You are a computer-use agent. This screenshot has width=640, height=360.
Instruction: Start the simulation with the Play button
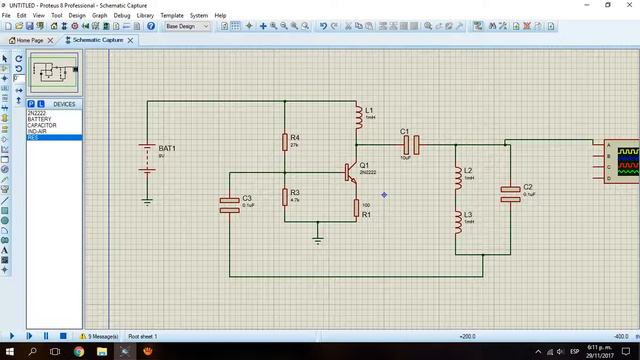pos(11,336)
